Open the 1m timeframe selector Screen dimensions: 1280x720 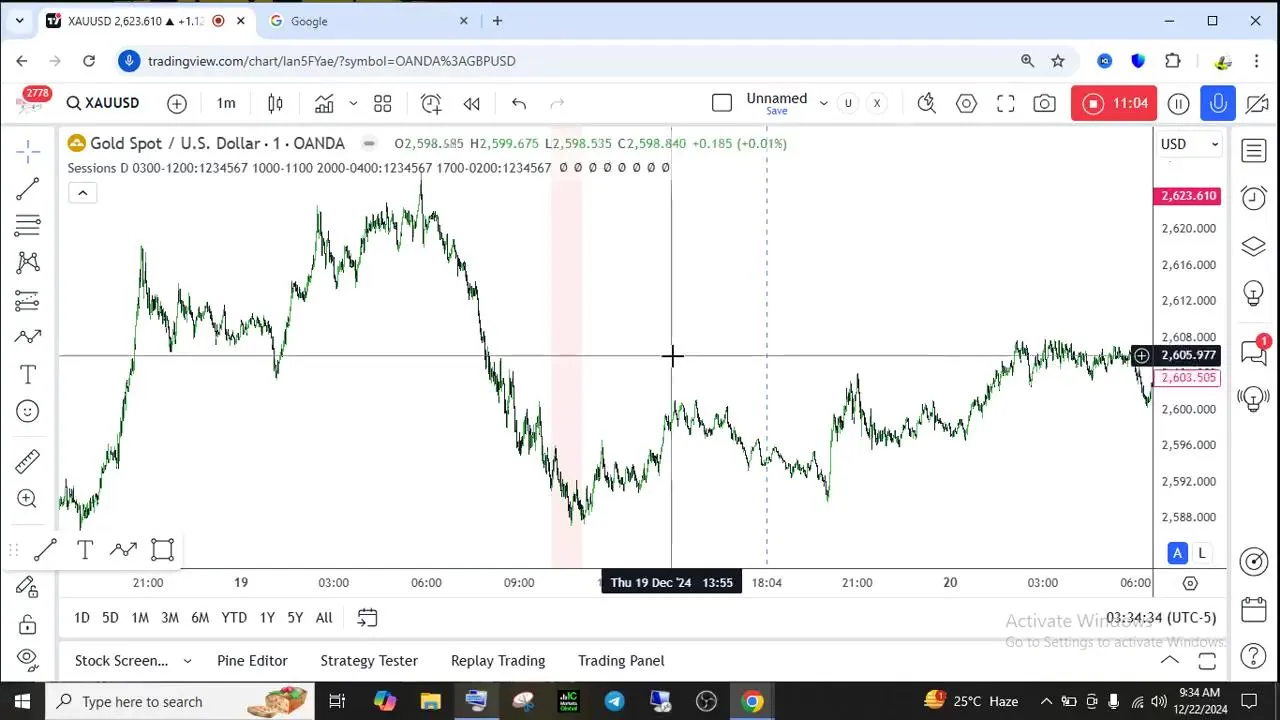(226, 103)
